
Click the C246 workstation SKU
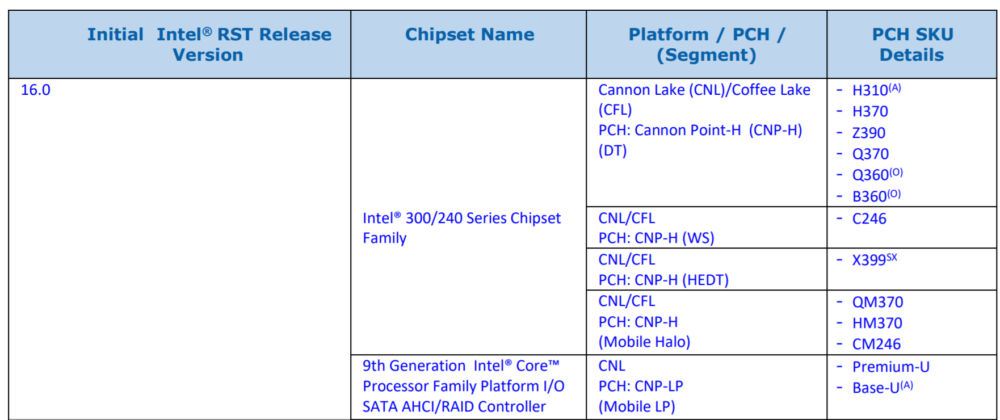tap(868, 218)
